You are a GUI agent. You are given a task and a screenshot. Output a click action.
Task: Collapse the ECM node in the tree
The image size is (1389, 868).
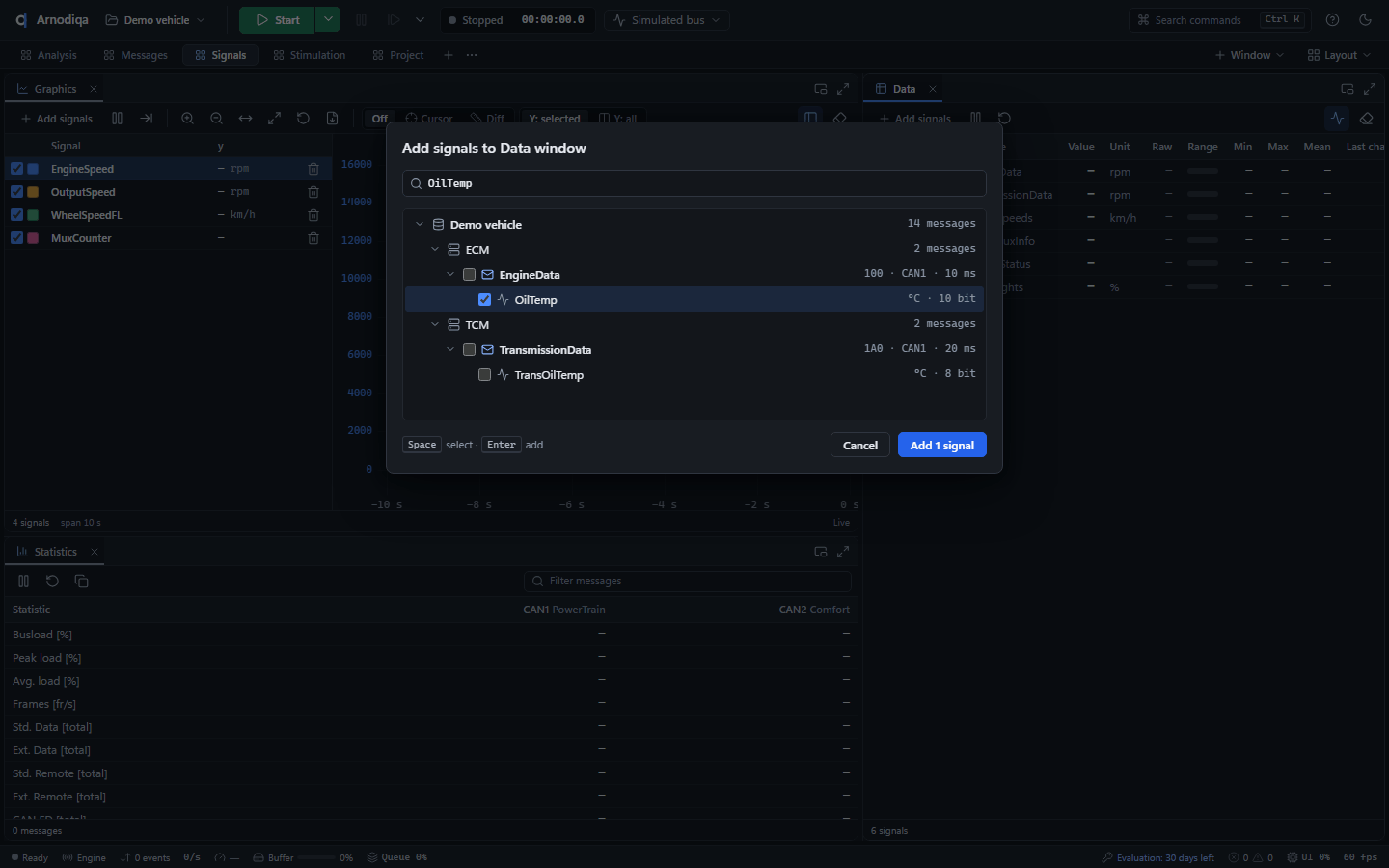[435, 250]
